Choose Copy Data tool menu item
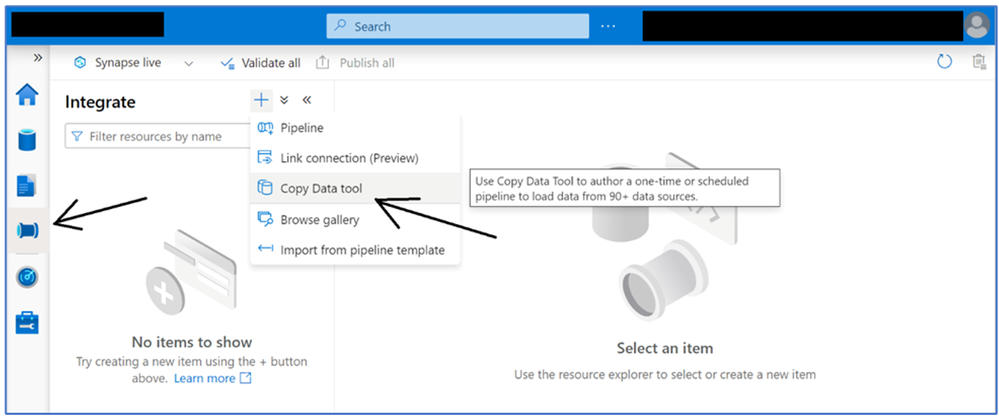 pos(355,188)
